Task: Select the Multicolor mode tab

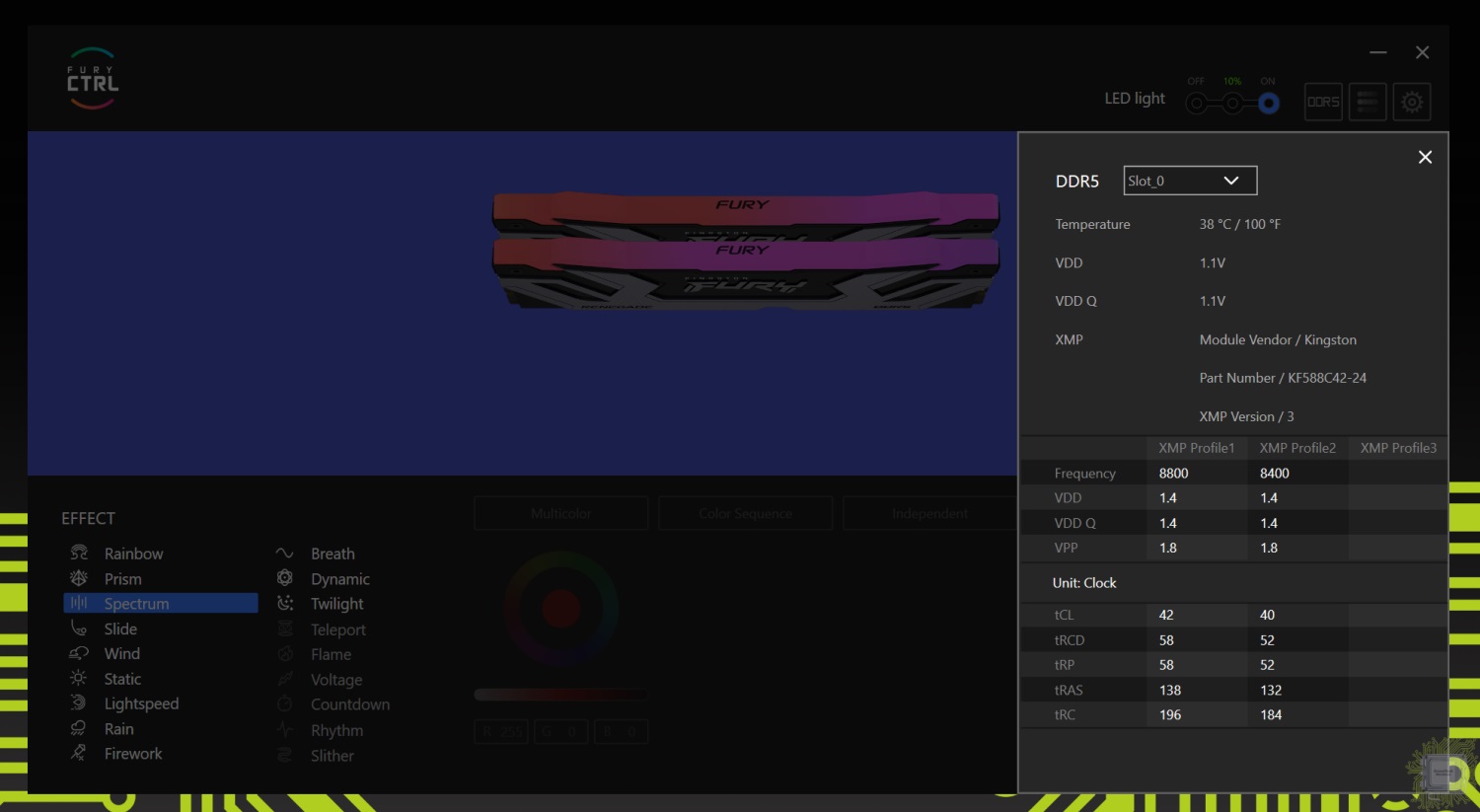Action: 560,513
